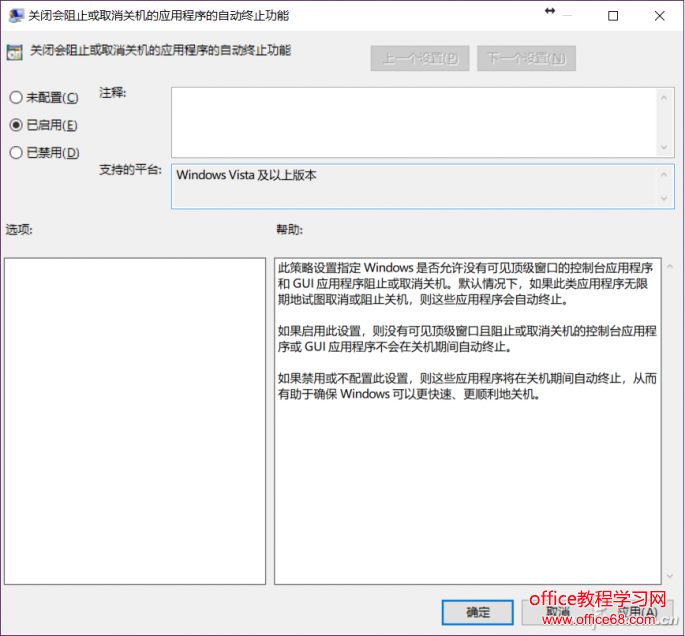Image resolution: width=685 pixels, height=636 pixels.
Task: Click the help panel scroll down arrow
Action: (670, 577)
